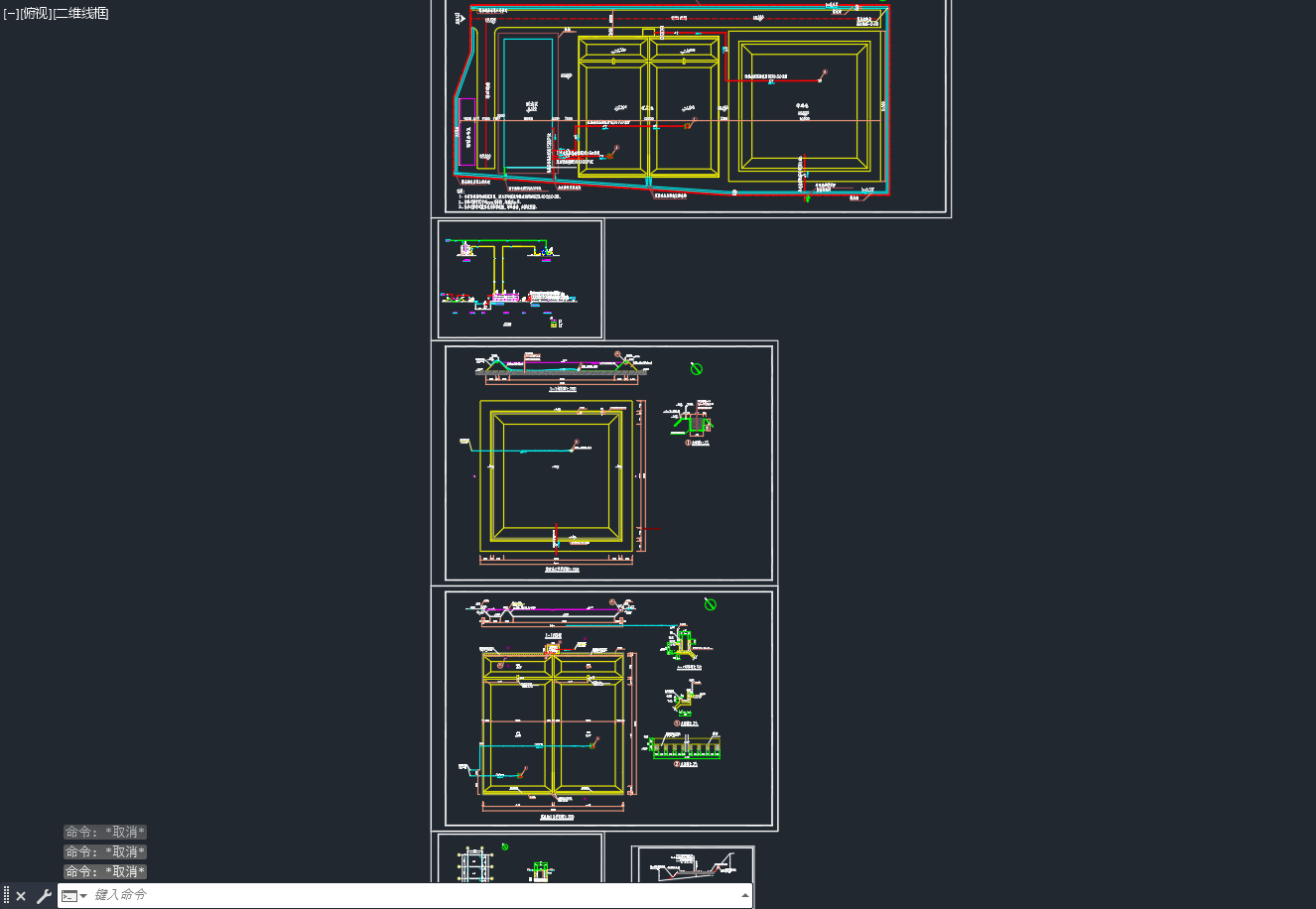Click the command line grip handle
The height and width of the screenshot is (909, 1316).
(6, 896)
